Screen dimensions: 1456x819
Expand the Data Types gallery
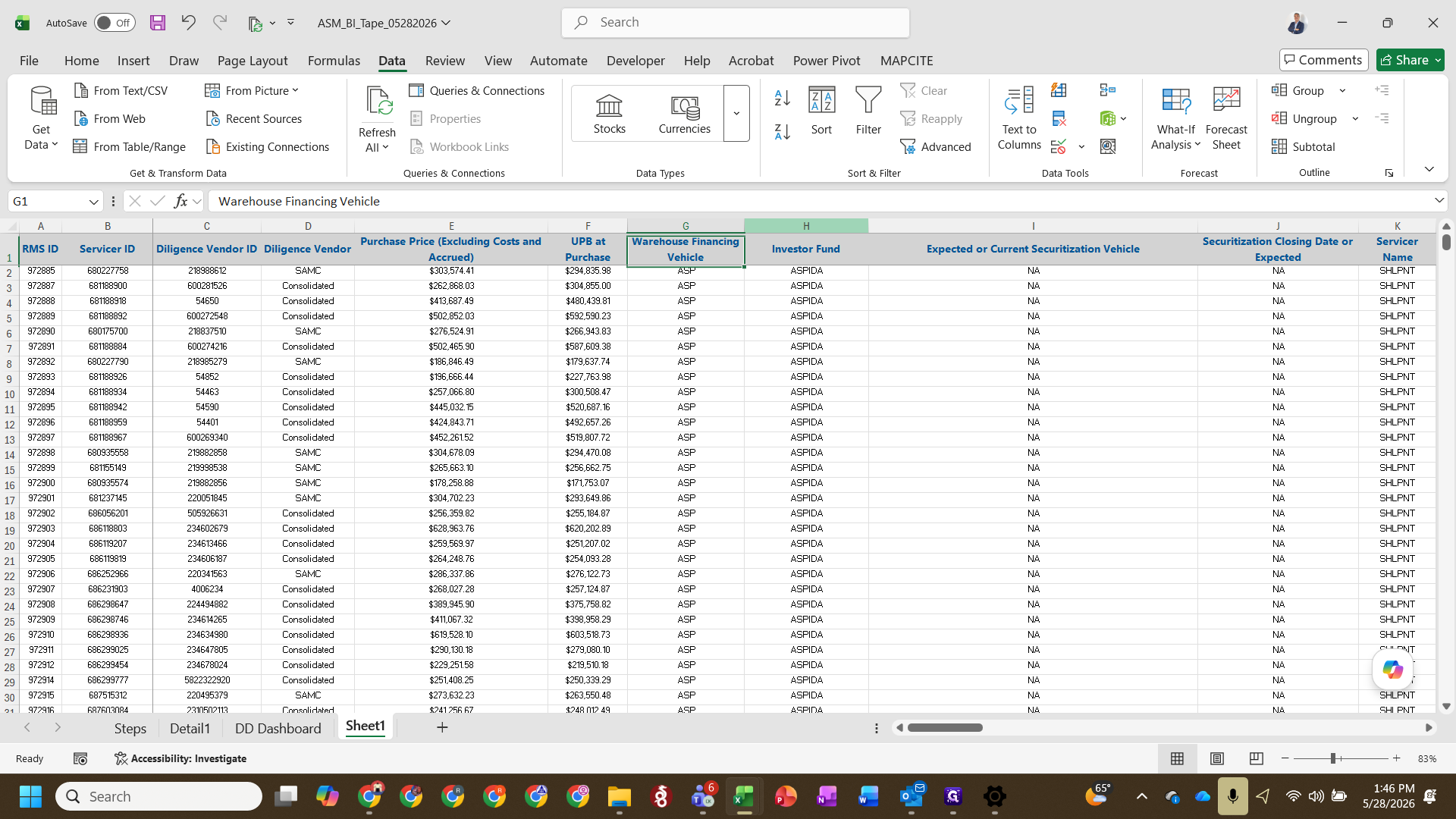[736, 114]
